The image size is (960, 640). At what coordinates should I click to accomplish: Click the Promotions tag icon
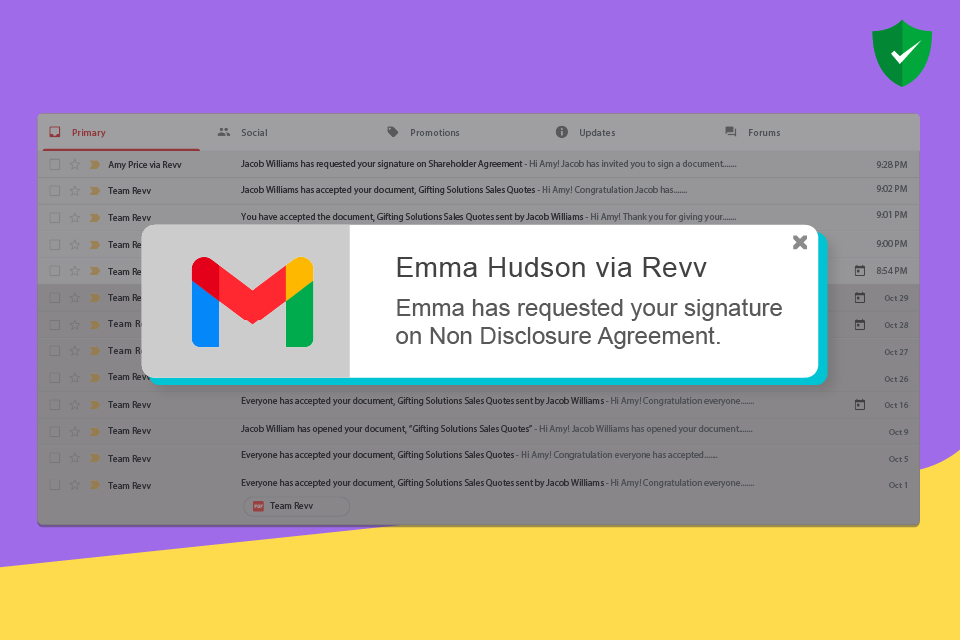click(x=393, y=132)
